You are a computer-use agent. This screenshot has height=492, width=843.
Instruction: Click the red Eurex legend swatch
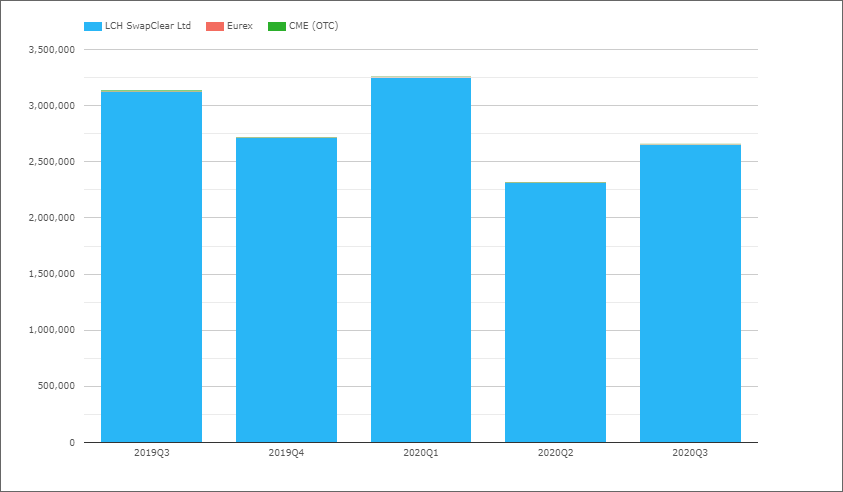click(215, 26)
